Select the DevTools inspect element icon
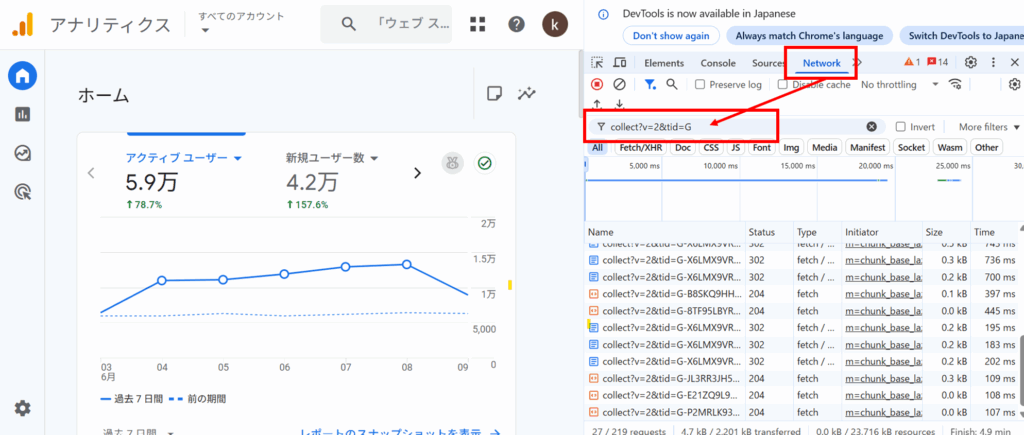This screenshot has height=435, width=1024. pos(597,63)
